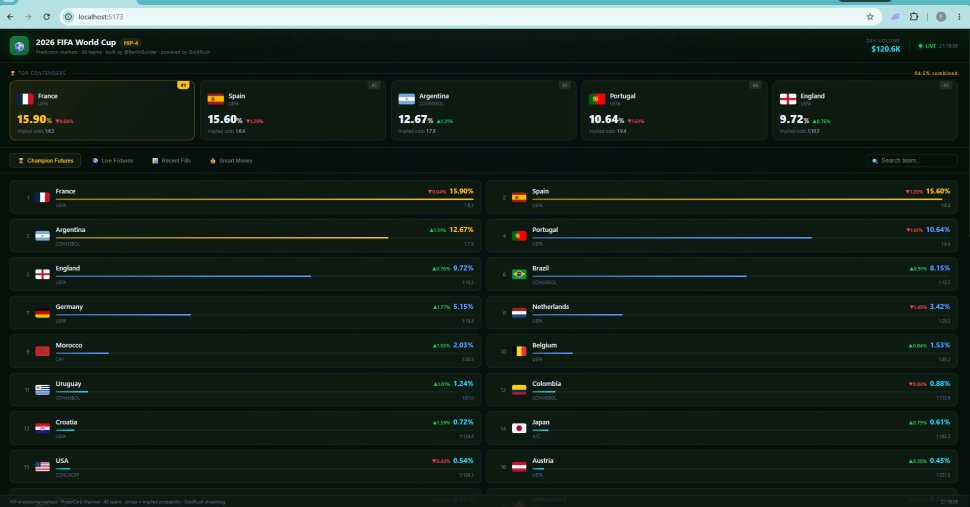Image resolution: width=970 pixels, height=507 pixels.
Task: Click the Belgium flag icon
Action: 519,351
